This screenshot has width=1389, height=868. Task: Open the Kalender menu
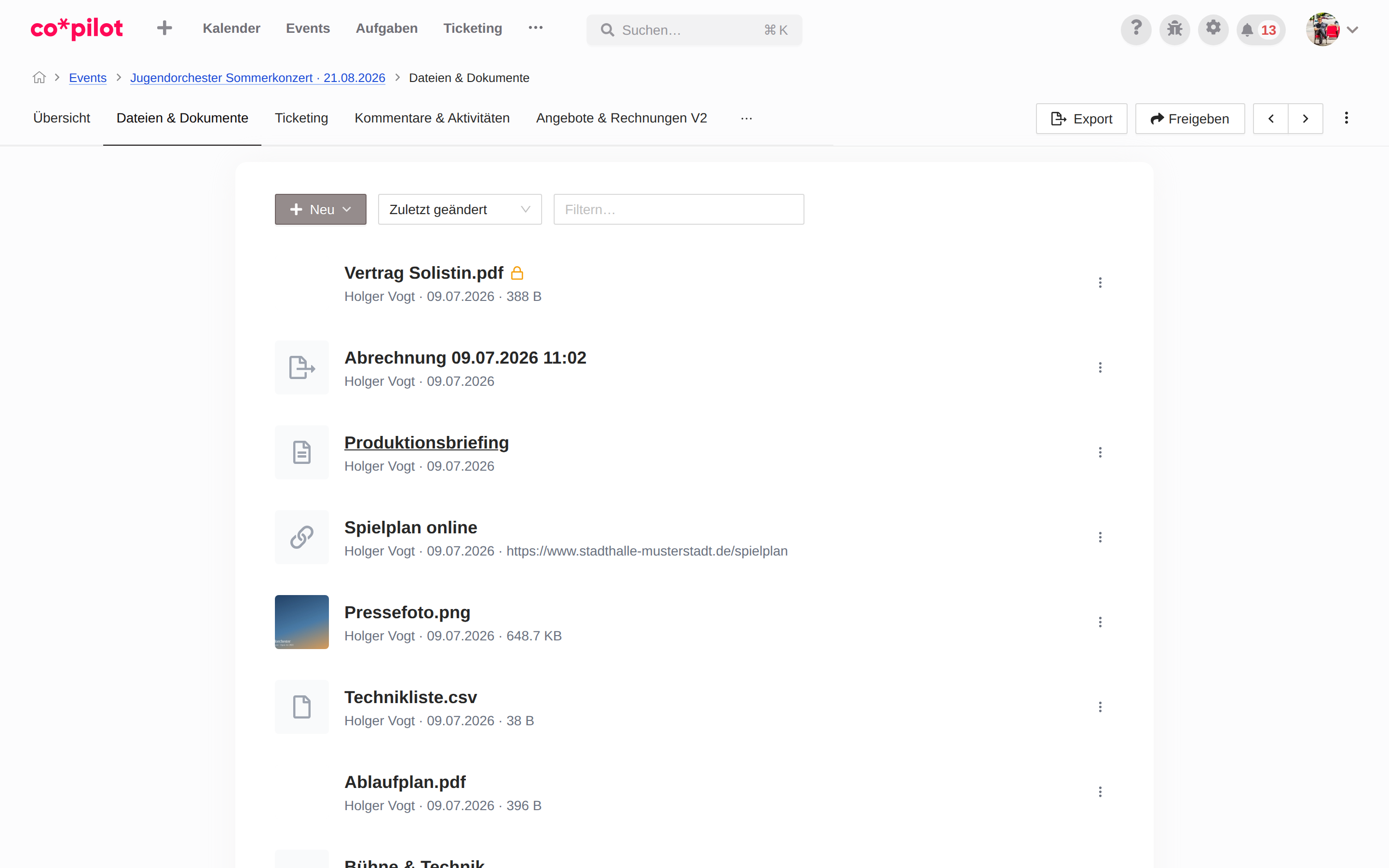(x=231, y=28)
